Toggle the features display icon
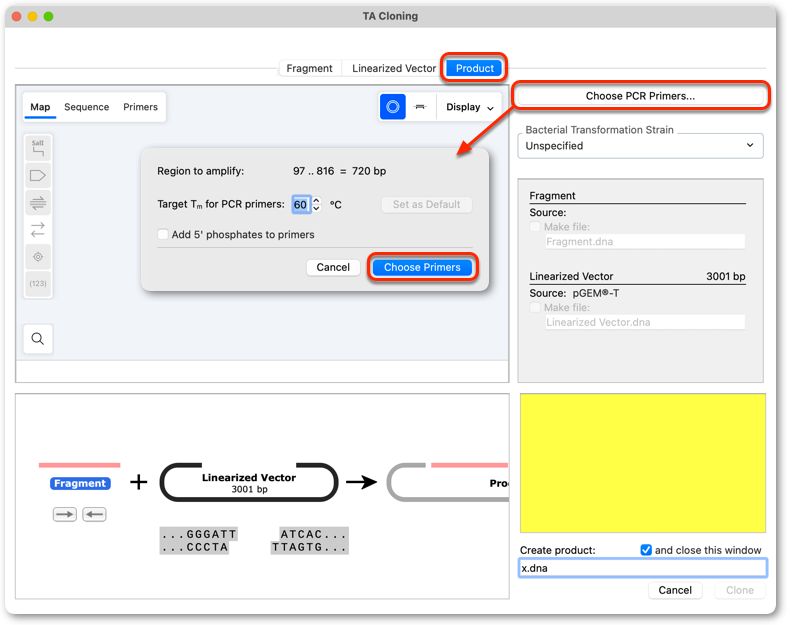 pos(38,176)
